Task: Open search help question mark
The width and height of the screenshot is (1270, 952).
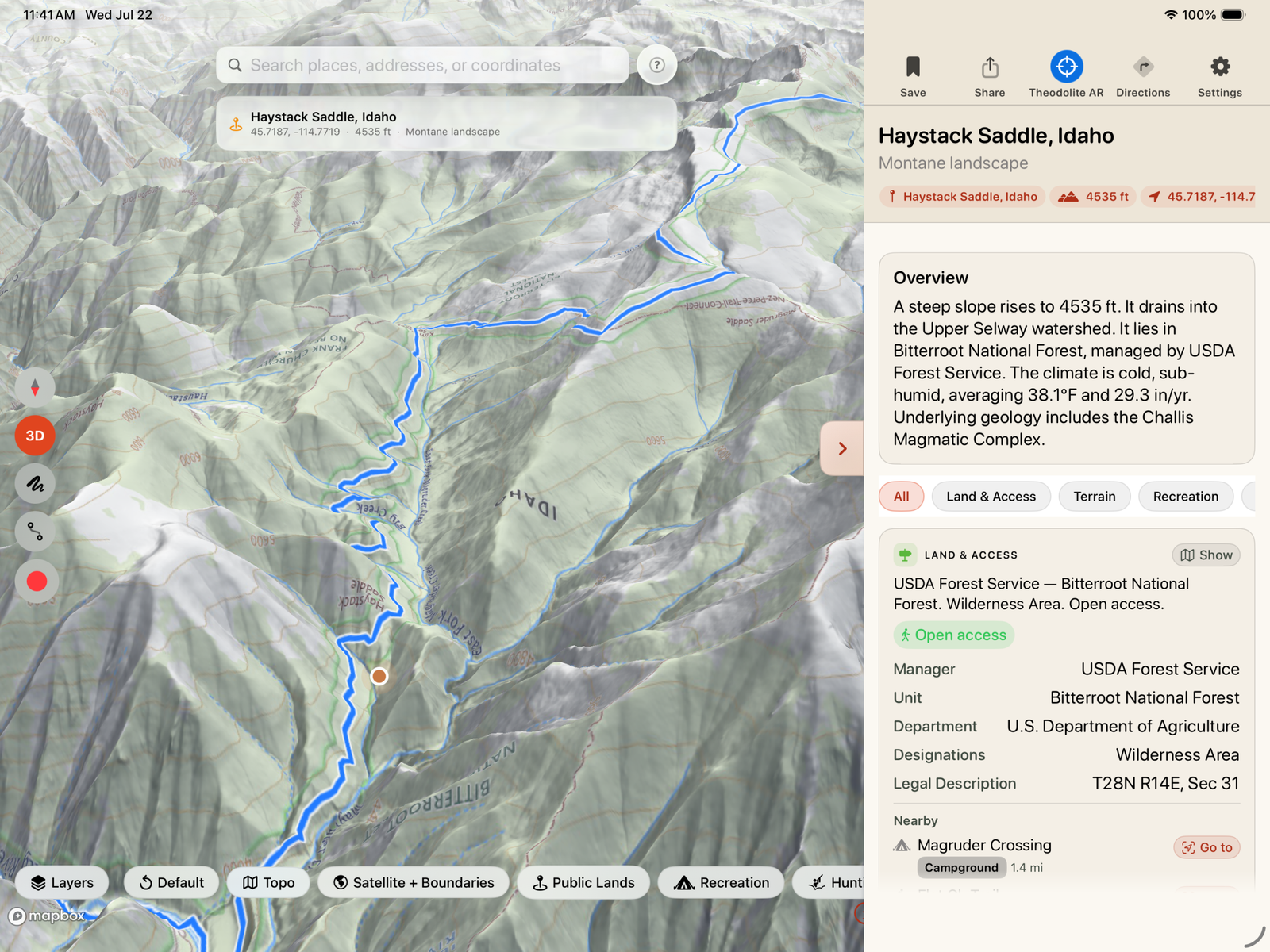Action: click(x=657, y=65)
